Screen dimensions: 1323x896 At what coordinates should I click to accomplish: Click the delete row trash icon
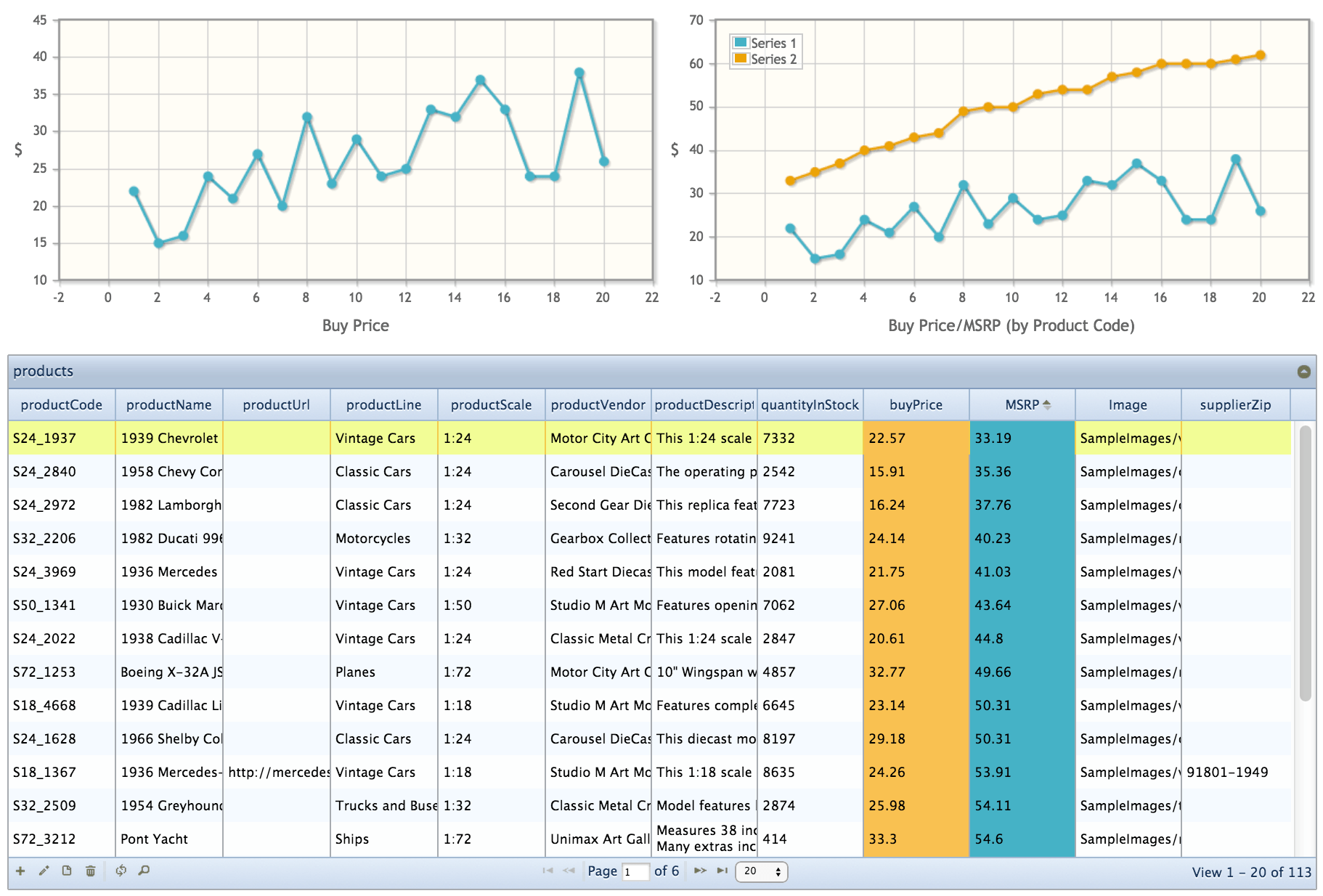[x=90, y=871]
